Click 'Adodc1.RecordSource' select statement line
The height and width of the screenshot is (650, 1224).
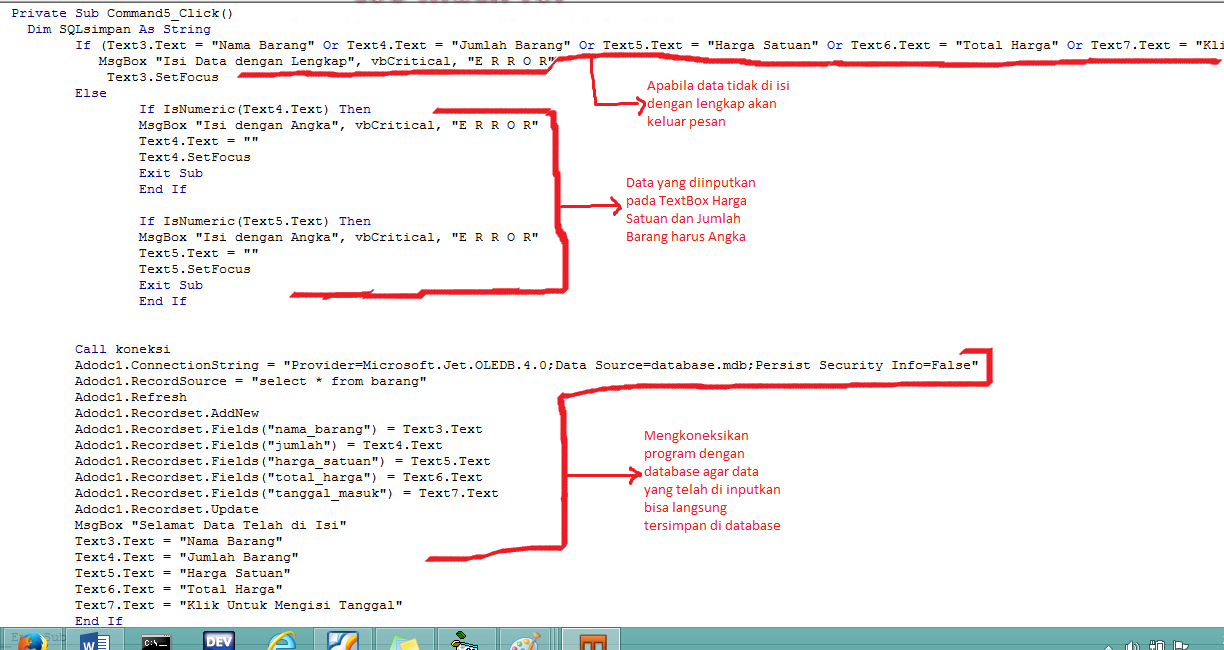coord(251,381)
